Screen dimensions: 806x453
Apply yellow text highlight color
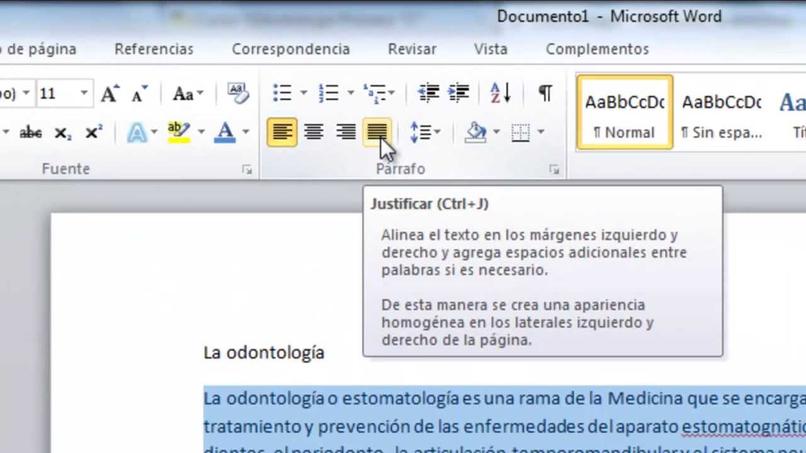(x=178, y=133)
